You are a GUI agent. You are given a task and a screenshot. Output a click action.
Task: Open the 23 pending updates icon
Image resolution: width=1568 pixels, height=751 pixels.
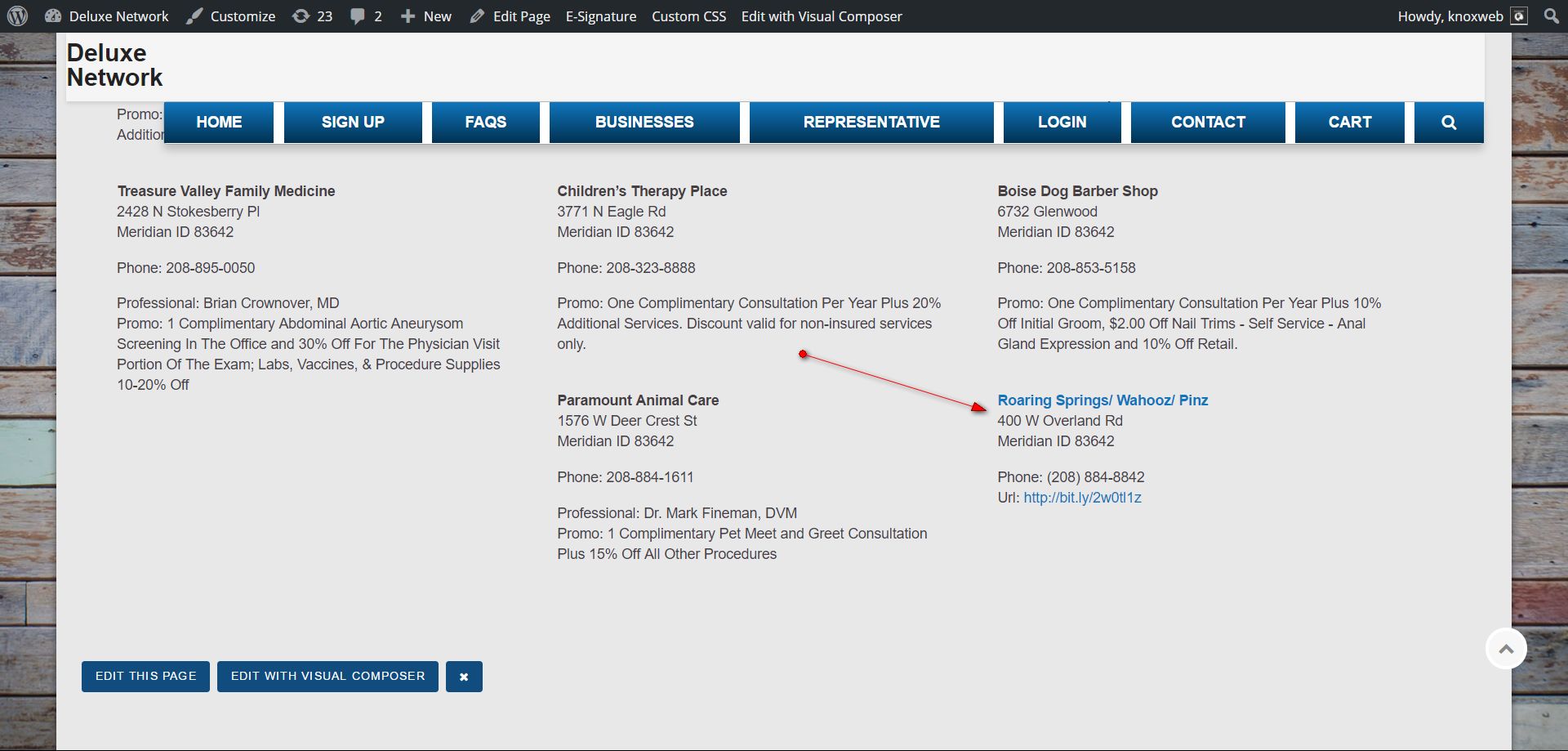301,16
